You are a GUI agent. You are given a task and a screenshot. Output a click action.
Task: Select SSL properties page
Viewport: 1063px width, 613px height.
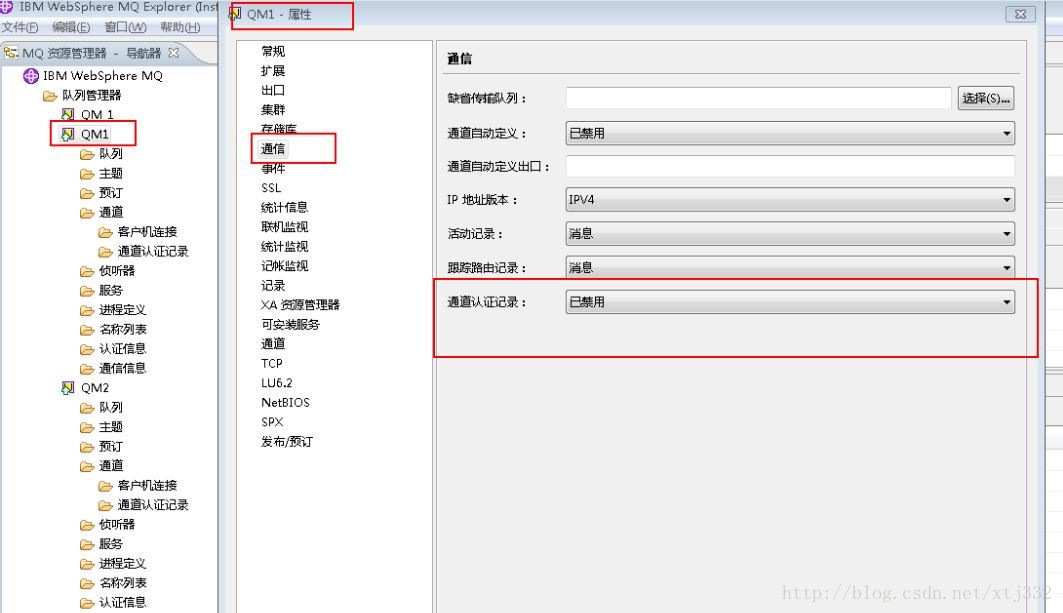tap(271, 188)
